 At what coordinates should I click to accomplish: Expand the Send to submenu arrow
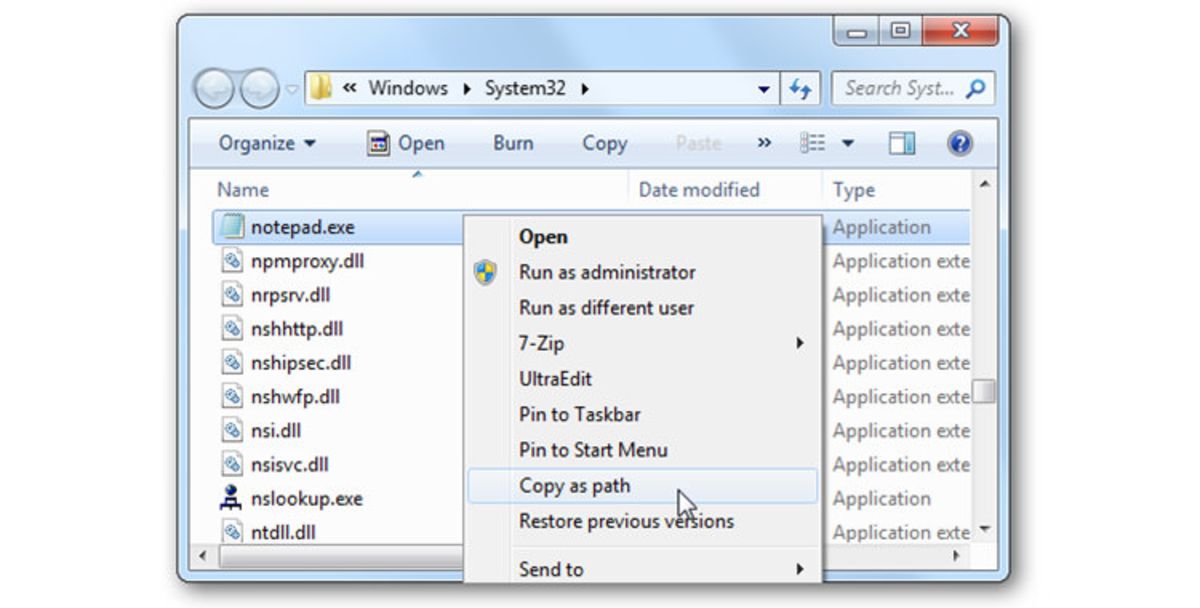[799, 569]
